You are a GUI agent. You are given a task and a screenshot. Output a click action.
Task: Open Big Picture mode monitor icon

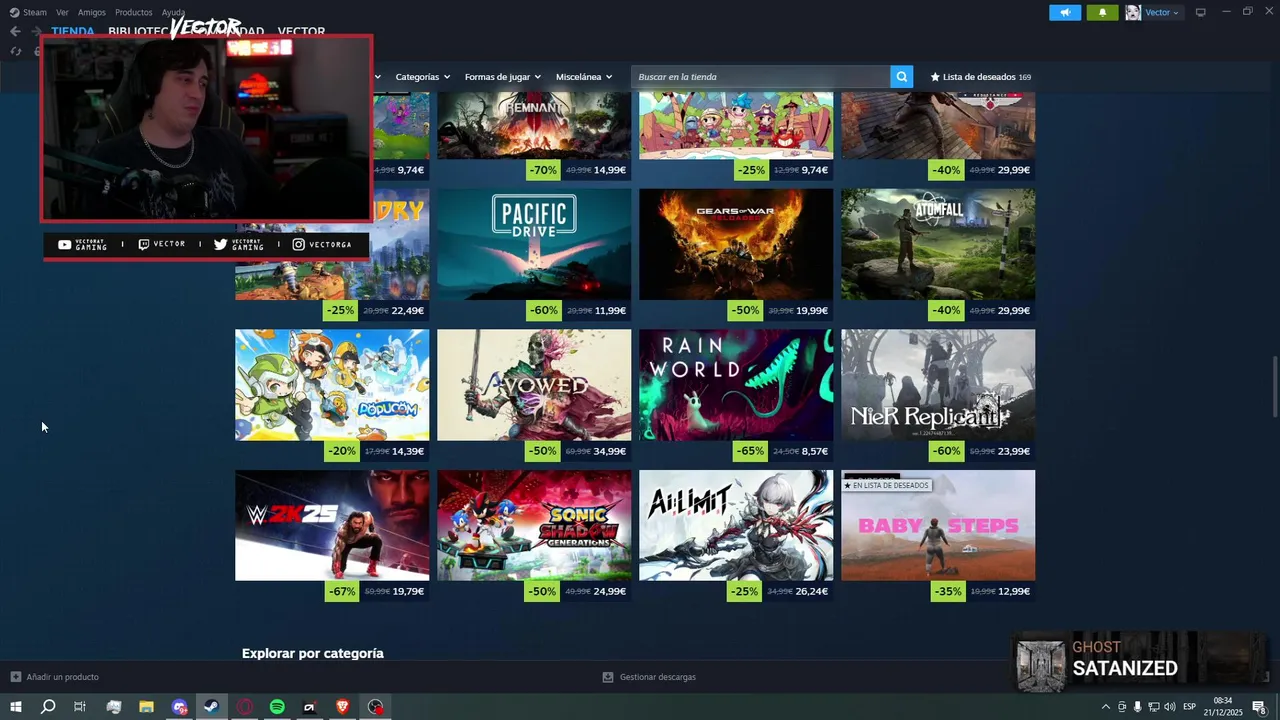1201,12
